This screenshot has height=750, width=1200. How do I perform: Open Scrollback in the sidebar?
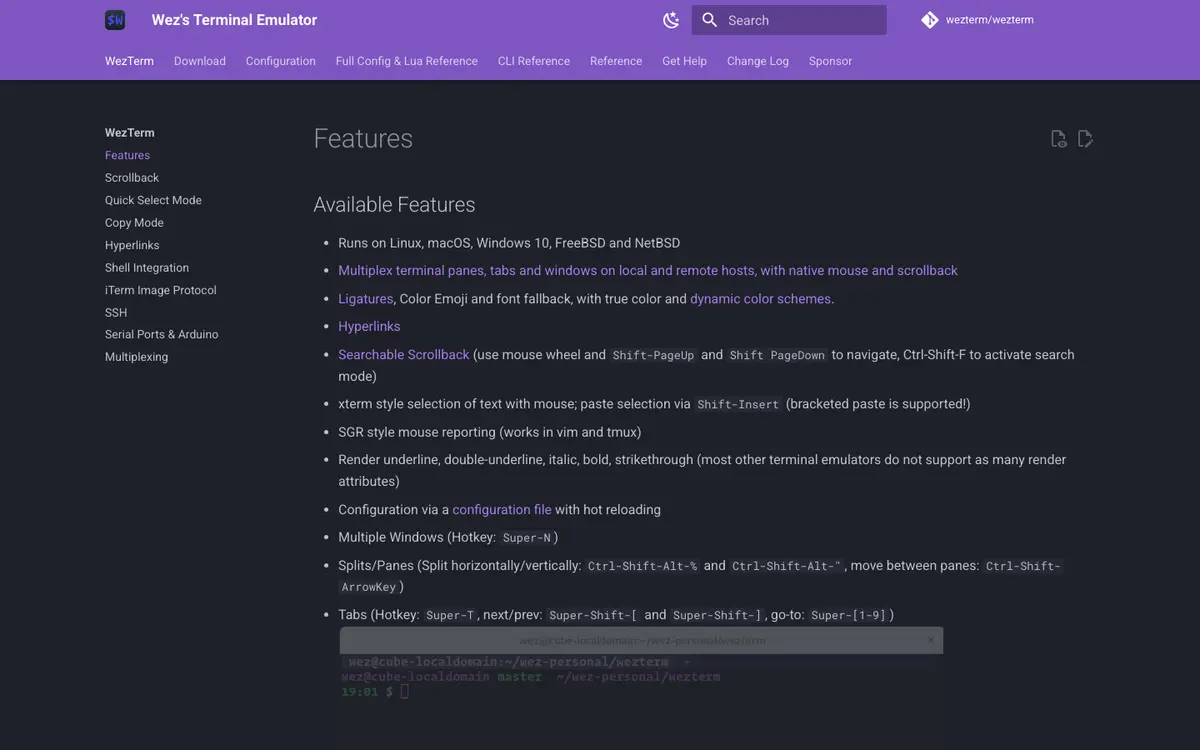pos(132,178)
